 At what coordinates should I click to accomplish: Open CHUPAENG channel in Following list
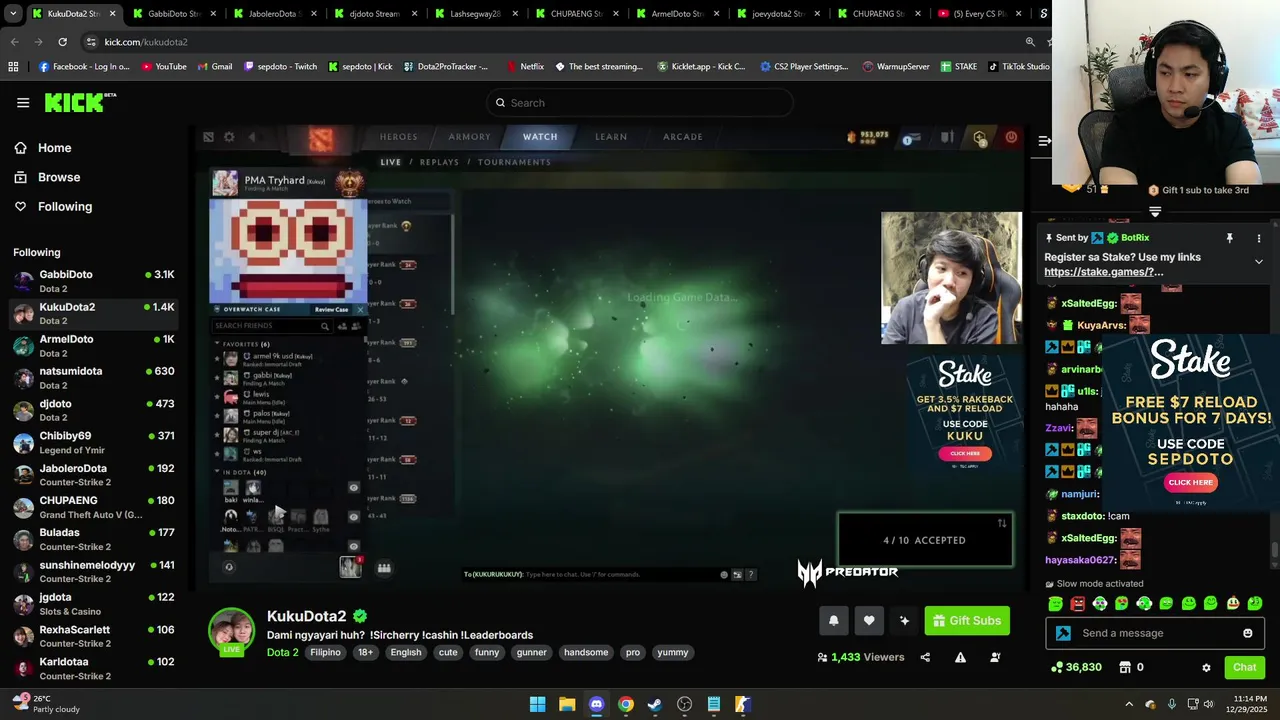[93, 507]
